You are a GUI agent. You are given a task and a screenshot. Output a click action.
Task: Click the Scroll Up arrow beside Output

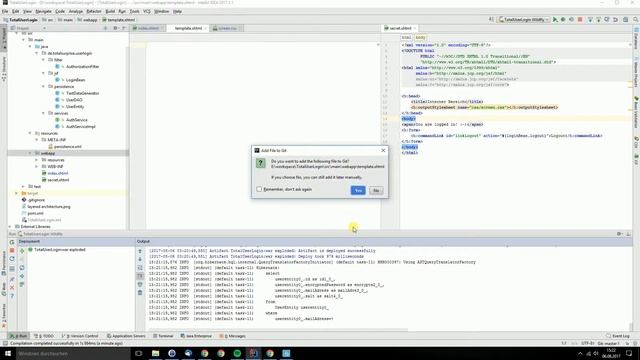tap(140, 251)
